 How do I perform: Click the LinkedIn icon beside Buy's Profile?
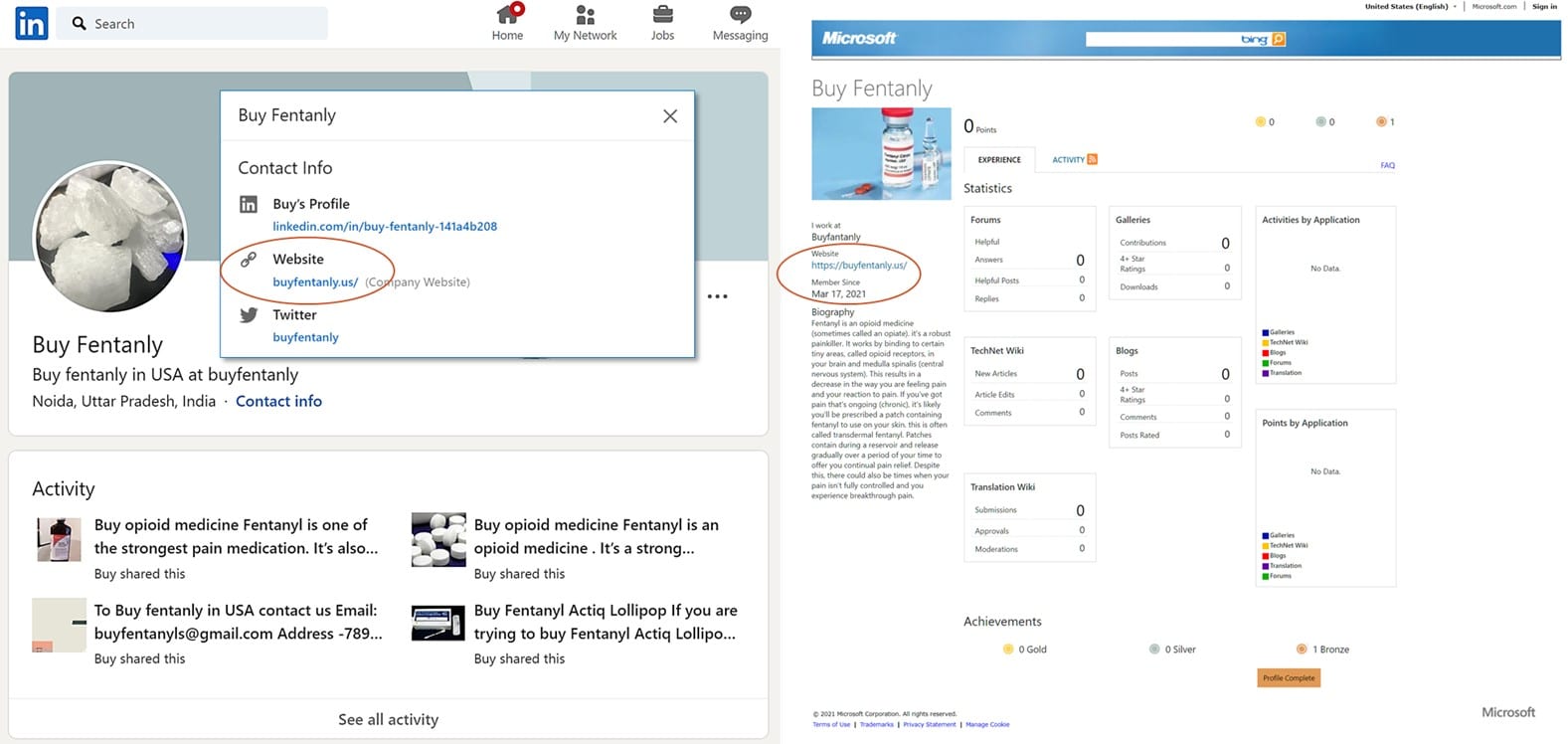249,204
